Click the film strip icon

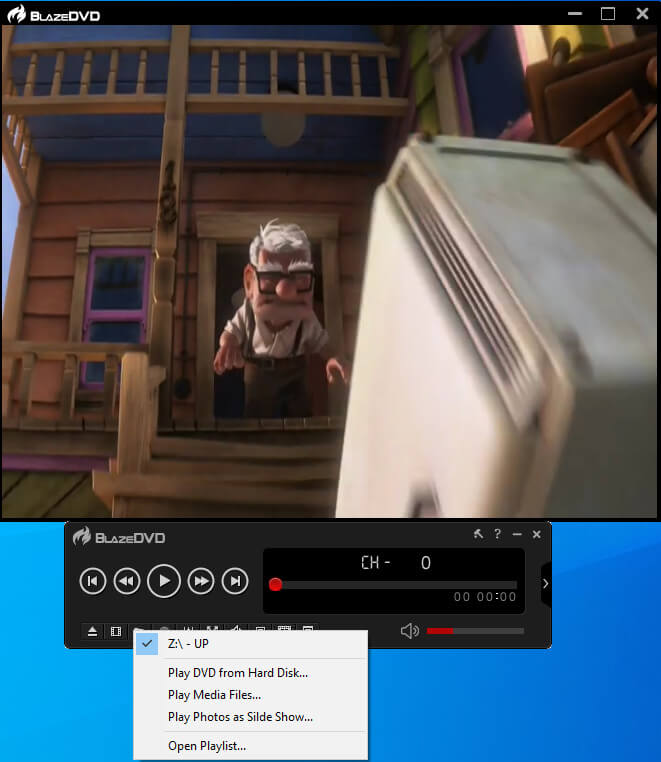[116, 631]
